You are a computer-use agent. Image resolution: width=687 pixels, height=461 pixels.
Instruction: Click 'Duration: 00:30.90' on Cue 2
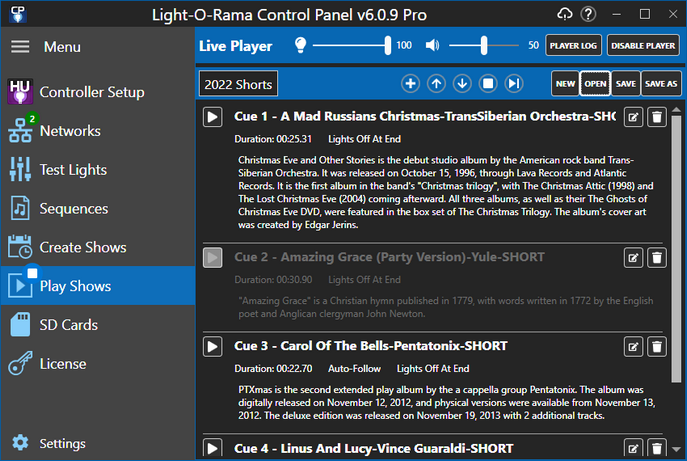pyautogui.click(x=273, y=280)
